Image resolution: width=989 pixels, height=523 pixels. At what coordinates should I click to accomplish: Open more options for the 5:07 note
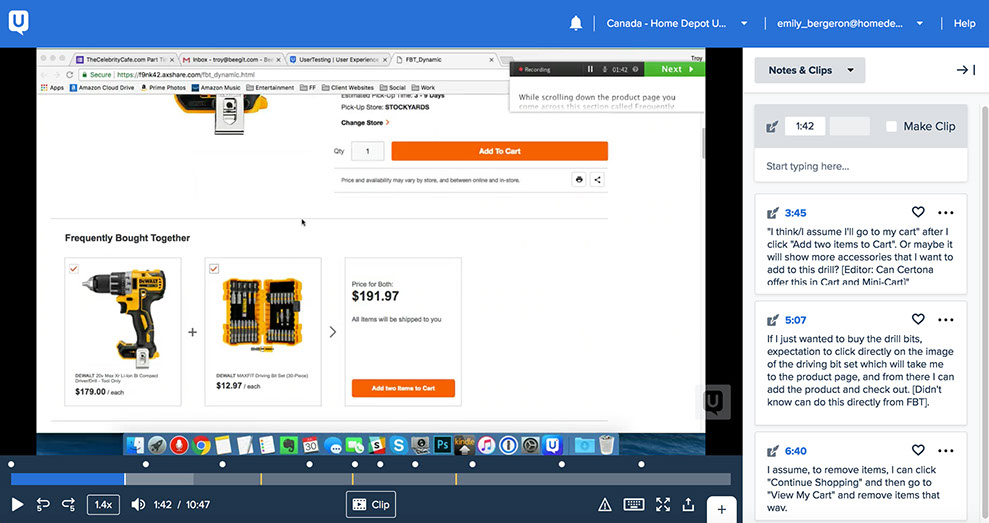tap(945, 319)
